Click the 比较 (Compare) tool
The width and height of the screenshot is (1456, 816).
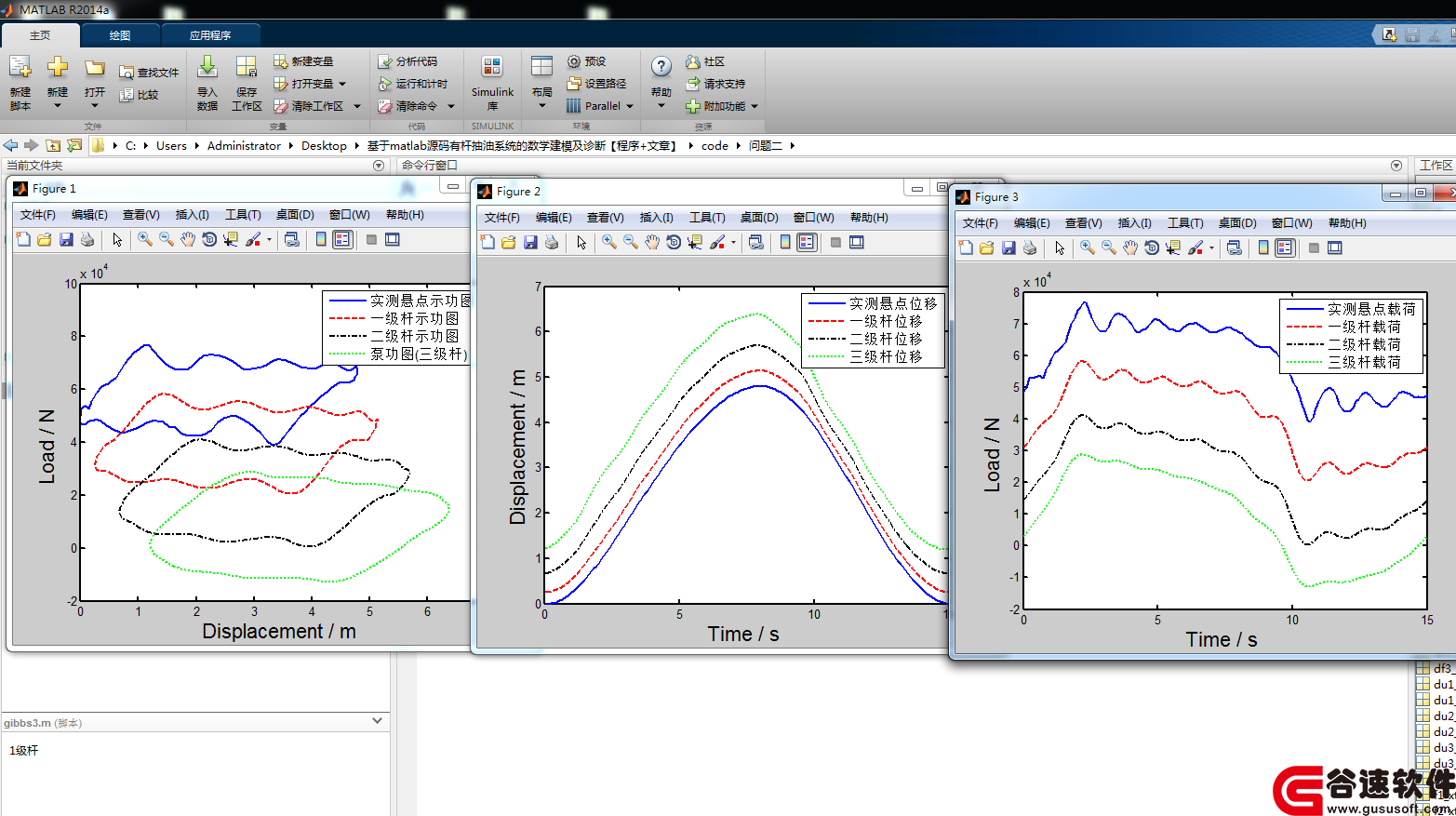pyautogui.click(x=140, y=95)
